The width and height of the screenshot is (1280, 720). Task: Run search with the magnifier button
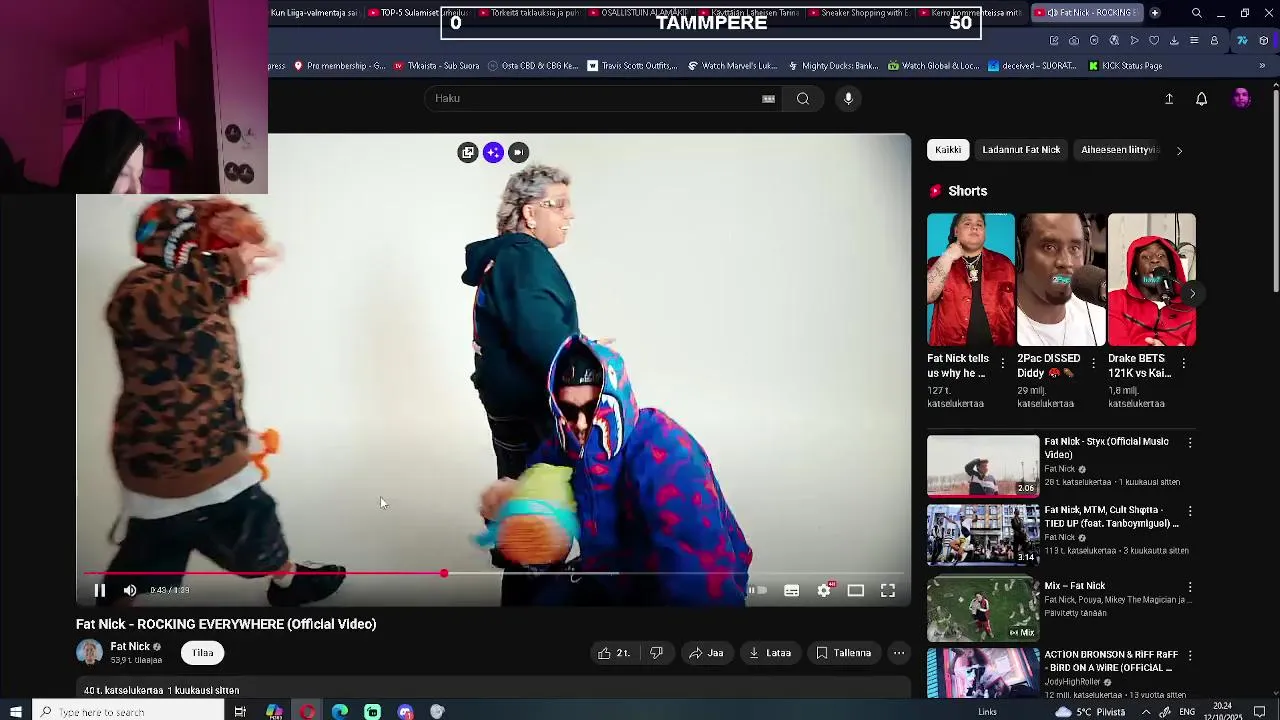tap(803, 98)
